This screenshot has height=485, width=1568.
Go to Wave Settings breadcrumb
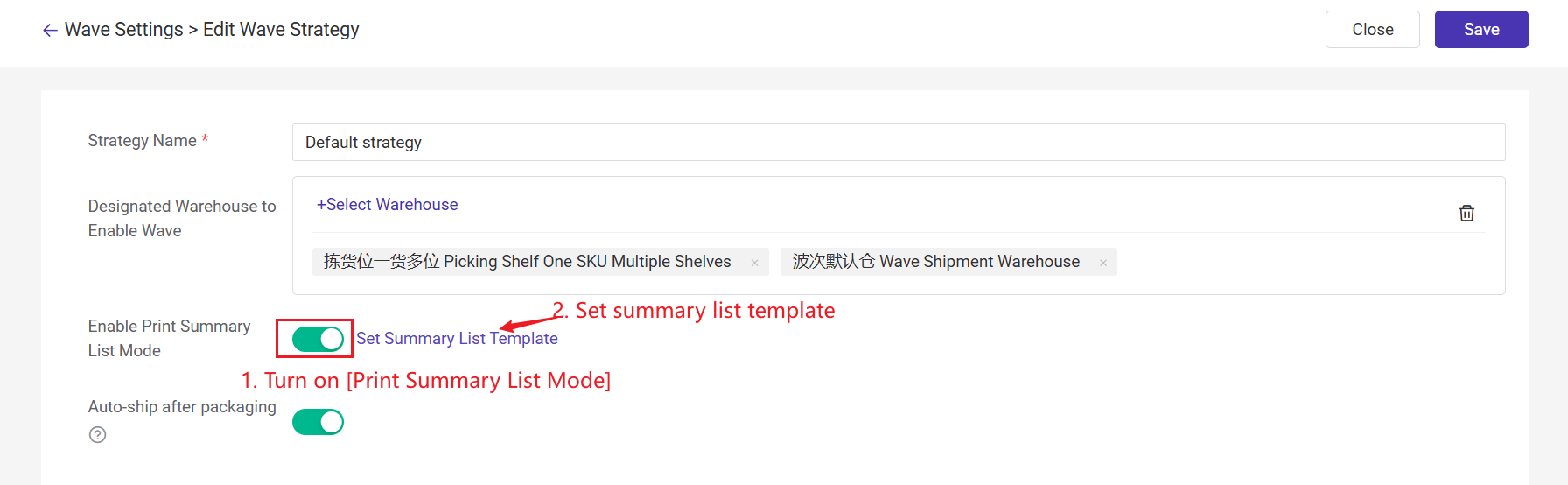pos(124,30)
